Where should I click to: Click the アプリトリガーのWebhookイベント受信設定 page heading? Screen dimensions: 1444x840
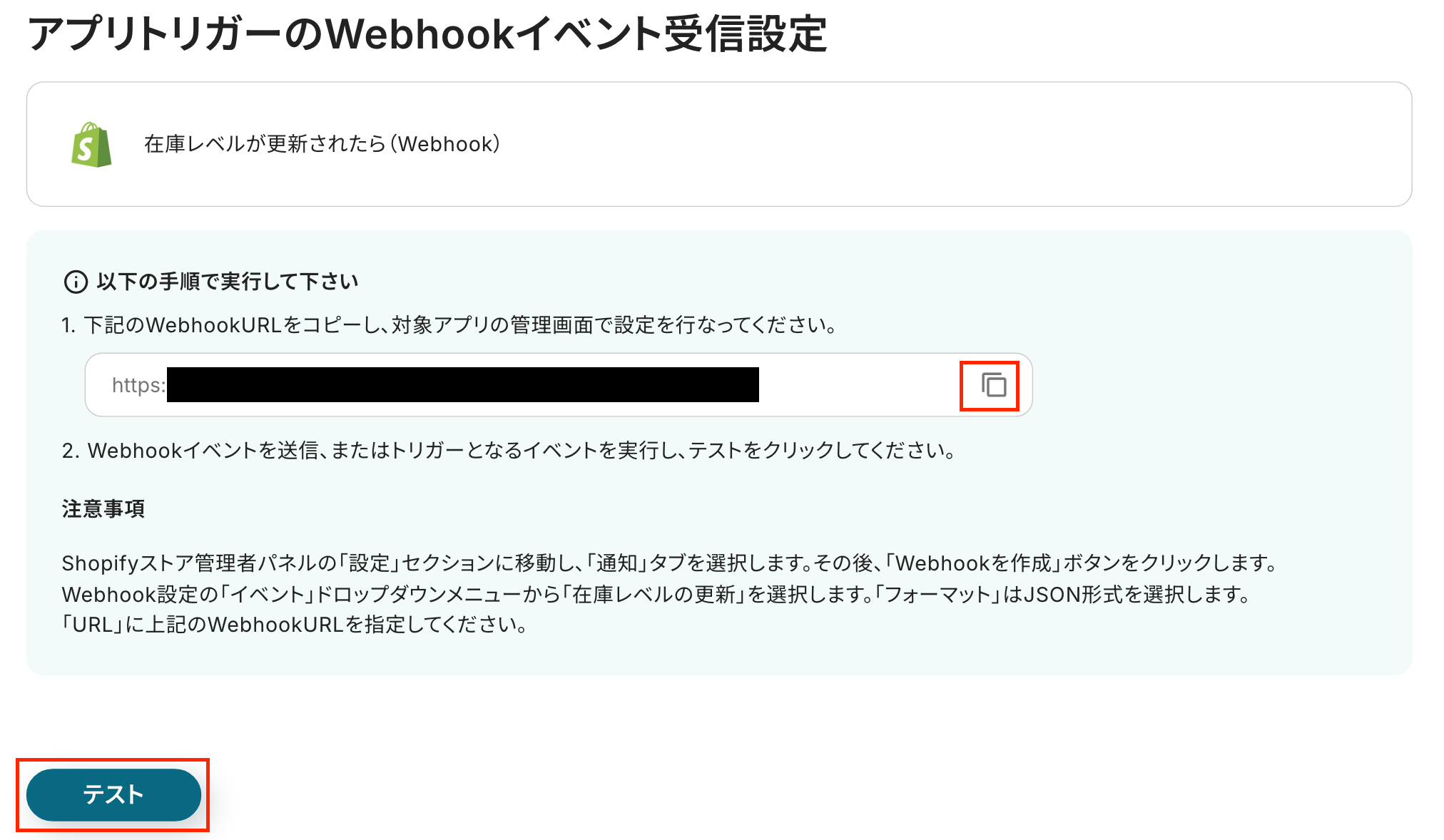pyautogui.click(x=427, y=34)
